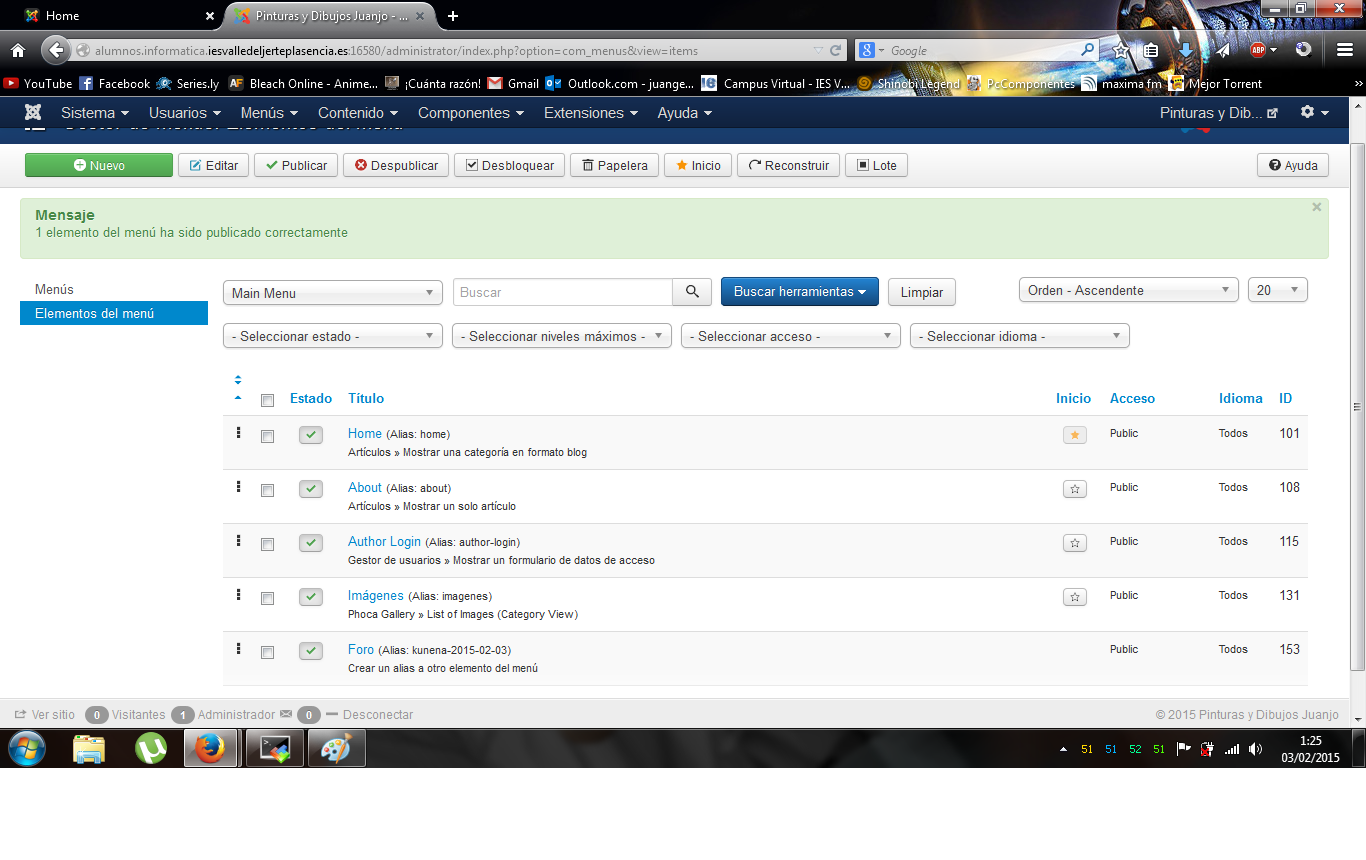Viewport: 1366px width, 860px height.
Task: Toggle published status icon for Foro
Action: pyautogui.click(x=311, y=651)
